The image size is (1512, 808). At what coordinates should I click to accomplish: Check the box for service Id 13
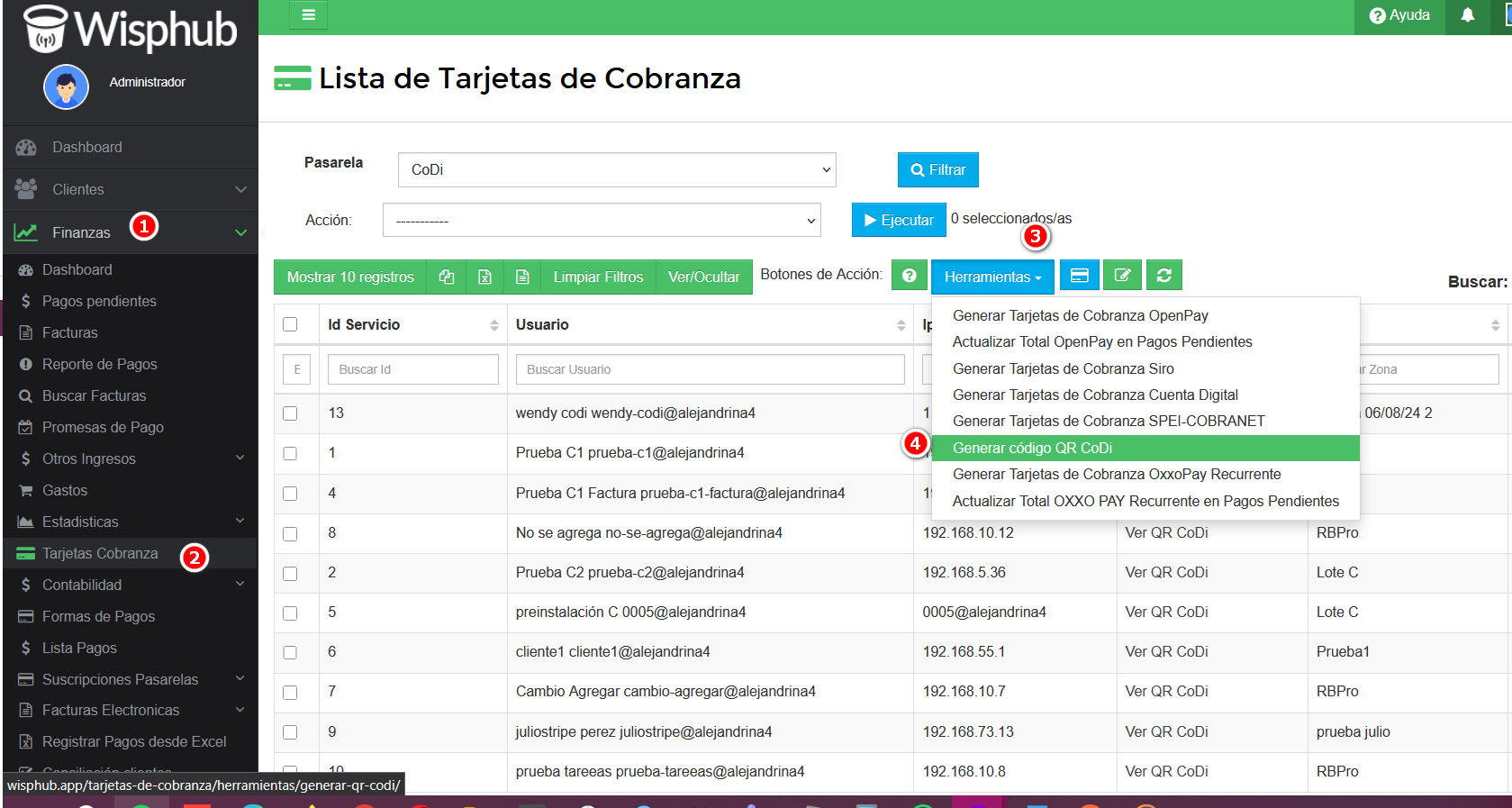pos(290,413)
